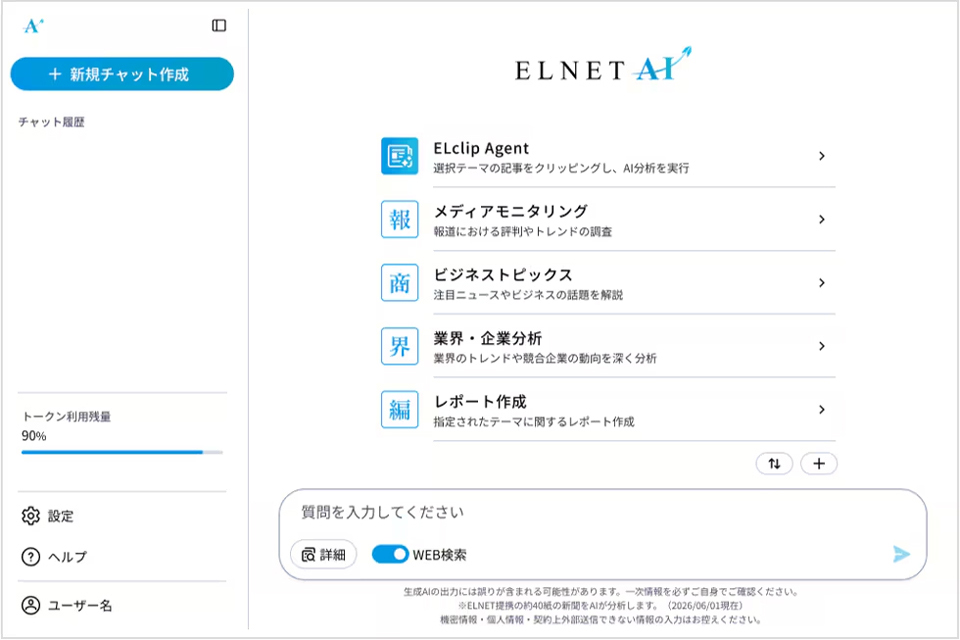Click the help question mark icon
This screenshot has height=640, width=960.
(31, 557)
